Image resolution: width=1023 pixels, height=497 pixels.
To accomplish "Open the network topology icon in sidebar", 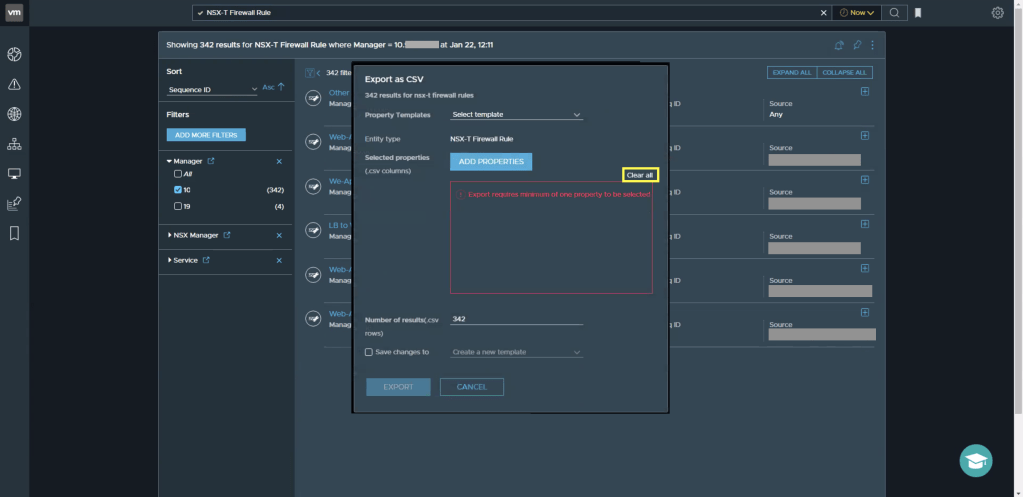I will tap(14, 144).
